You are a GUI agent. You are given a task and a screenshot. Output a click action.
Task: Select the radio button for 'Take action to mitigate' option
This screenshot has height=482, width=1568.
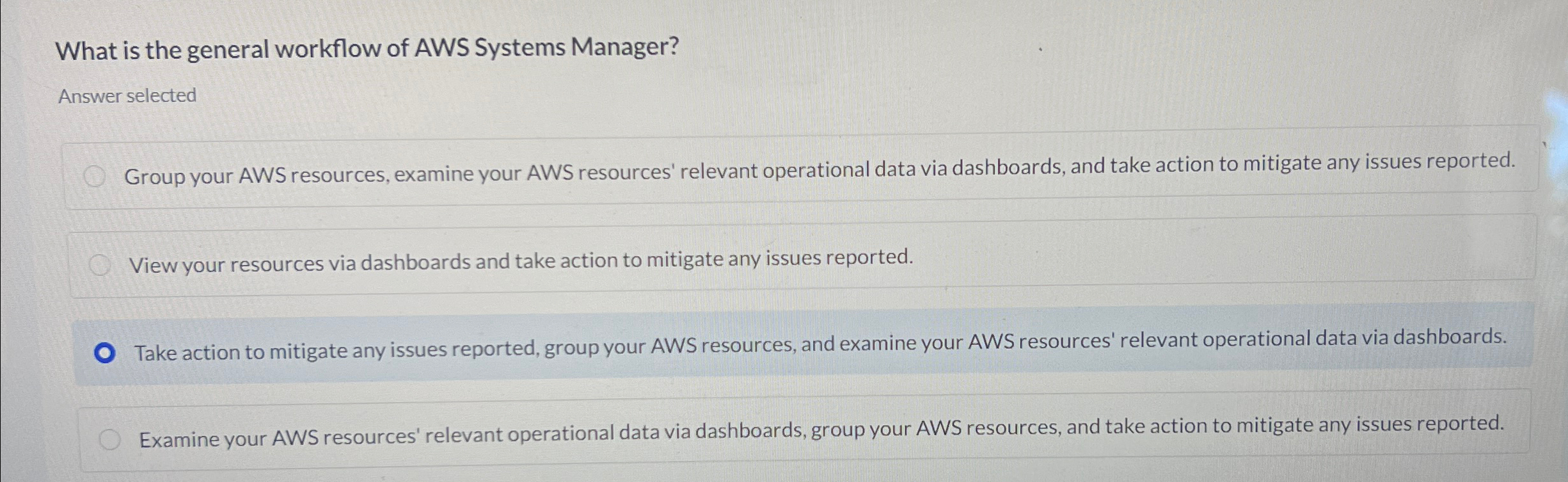[x=106, y=352]
